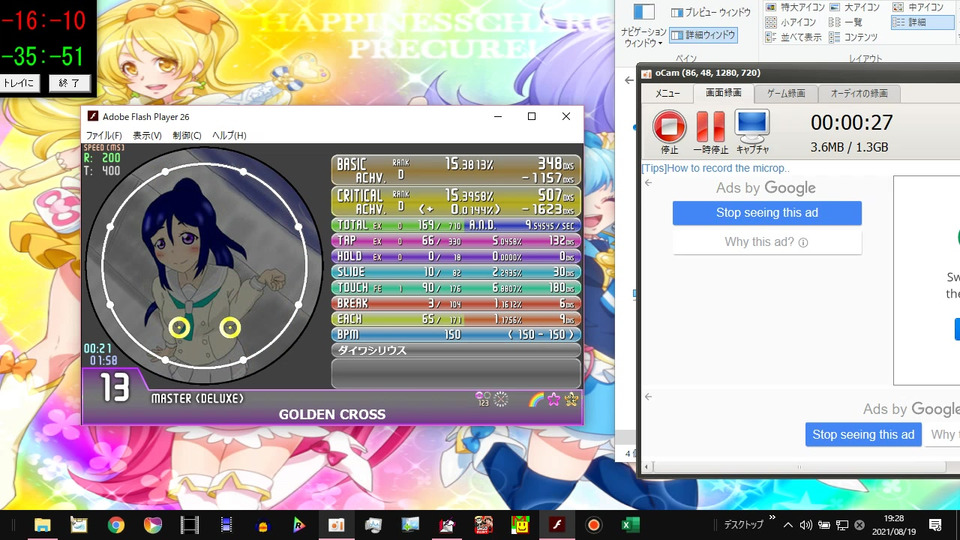Click Explorer's back navigation arrow
Screen dimensions: 960x540
[x=629, y=80]
